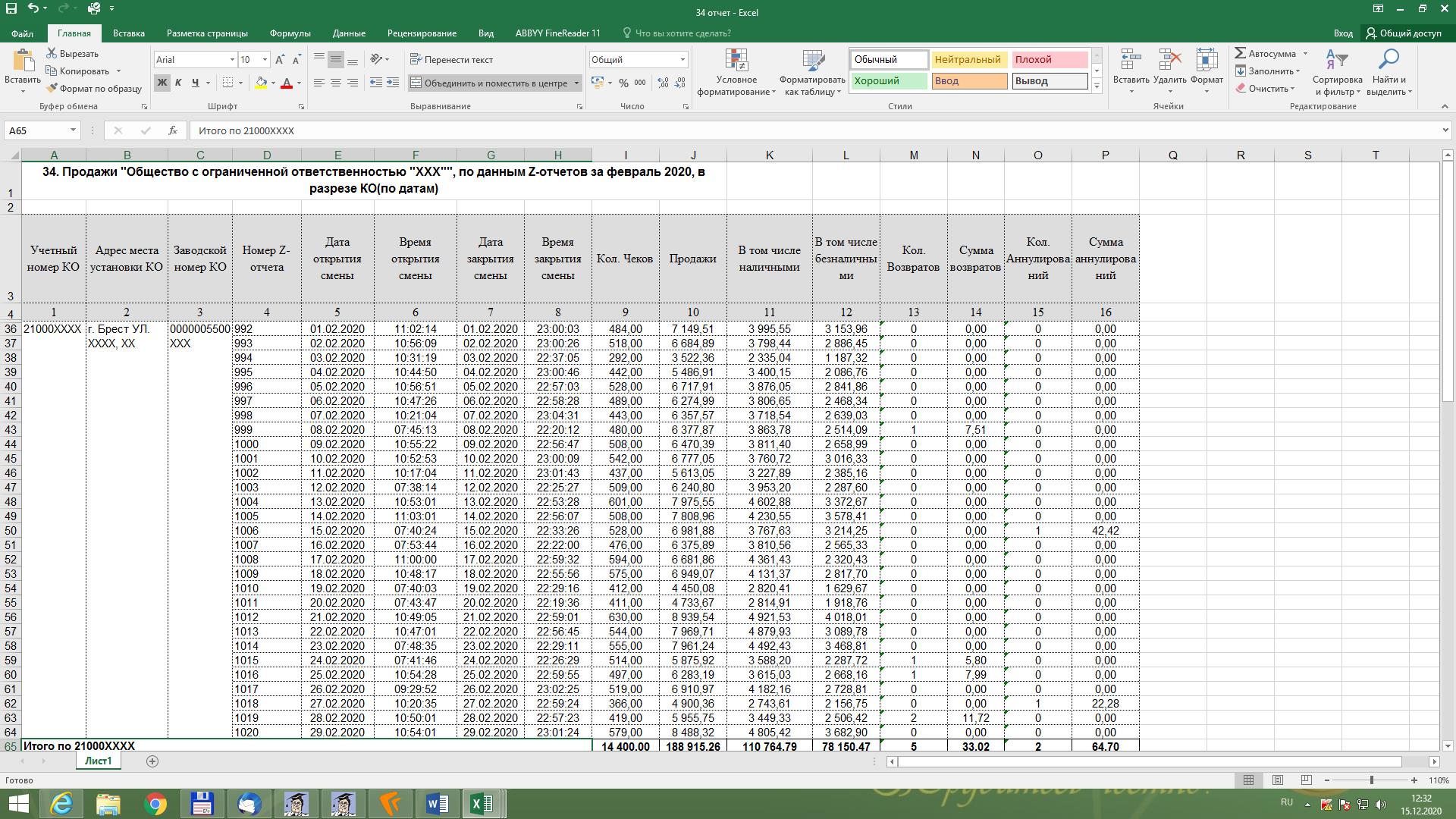Increase decimal places icon

pos(664,83)
